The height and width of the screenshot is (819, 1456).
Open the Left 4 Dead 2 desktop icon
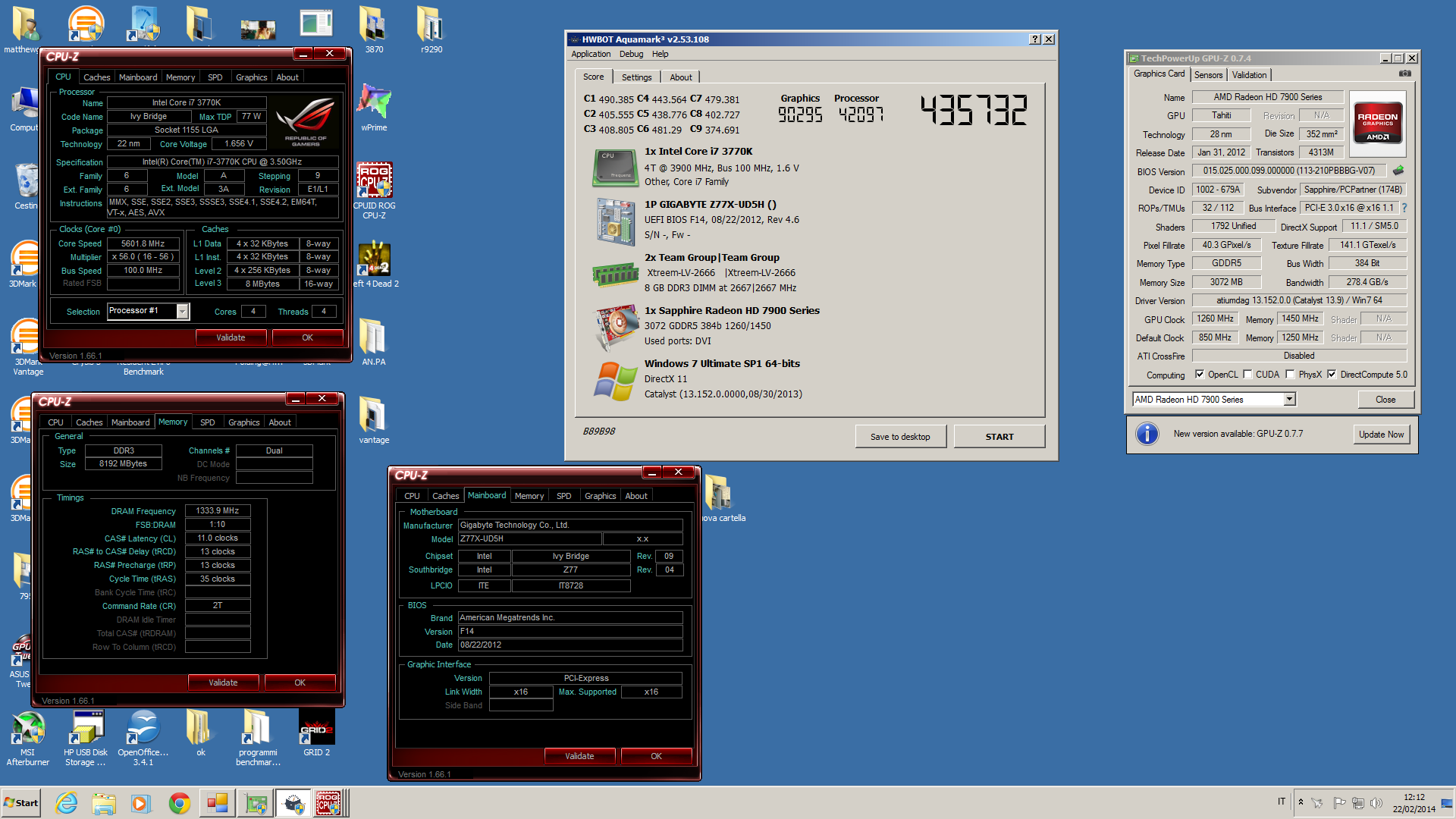(375, 264)
